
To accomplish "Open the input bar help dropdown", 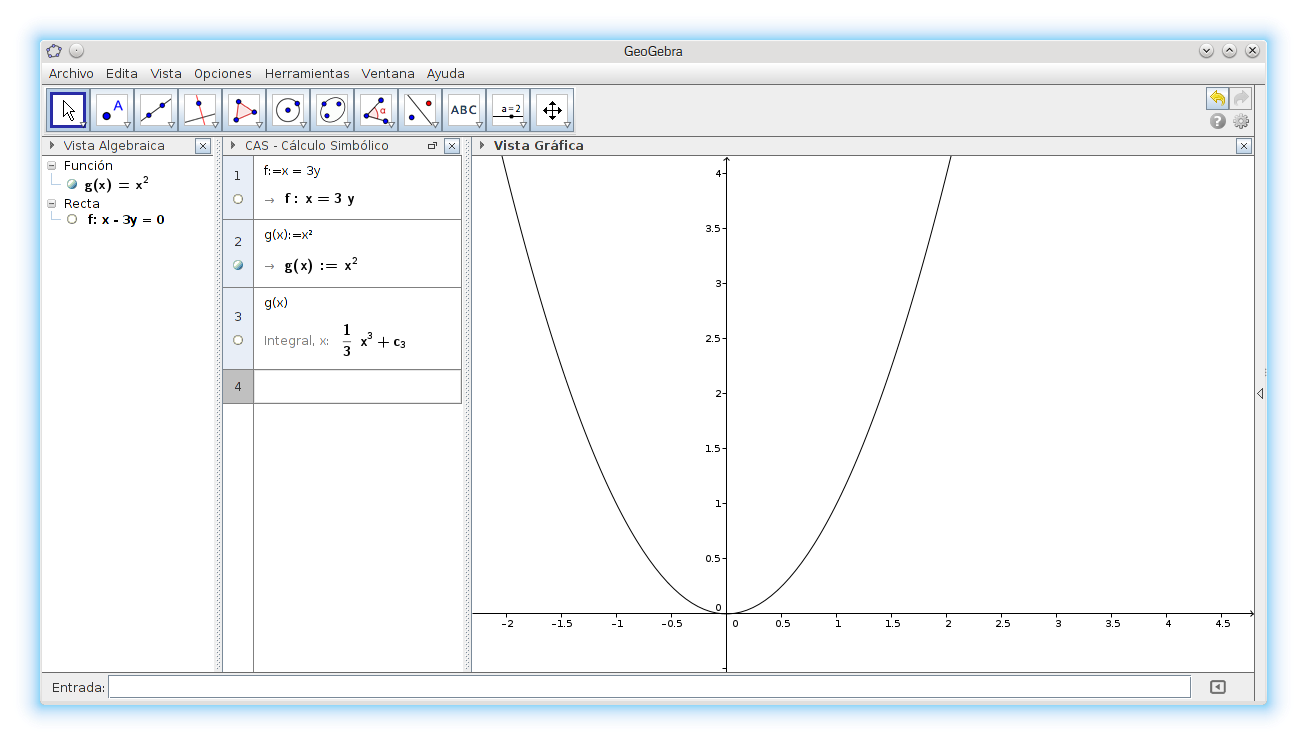I will point(1217,687).
